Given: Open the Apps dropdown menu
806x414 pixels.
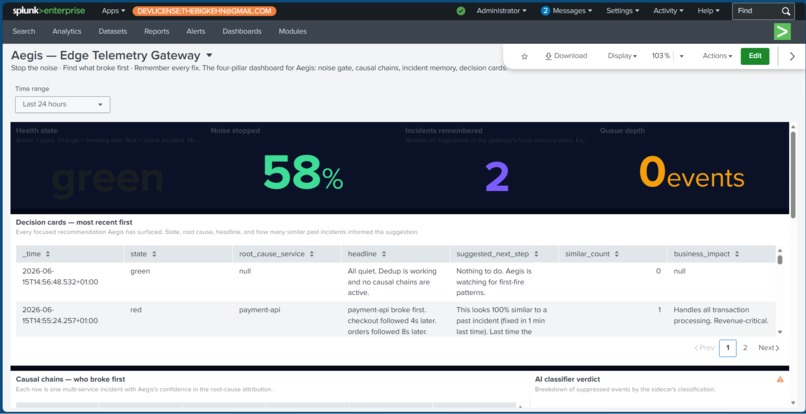Looking at the screenshot, I should [113, 11].
